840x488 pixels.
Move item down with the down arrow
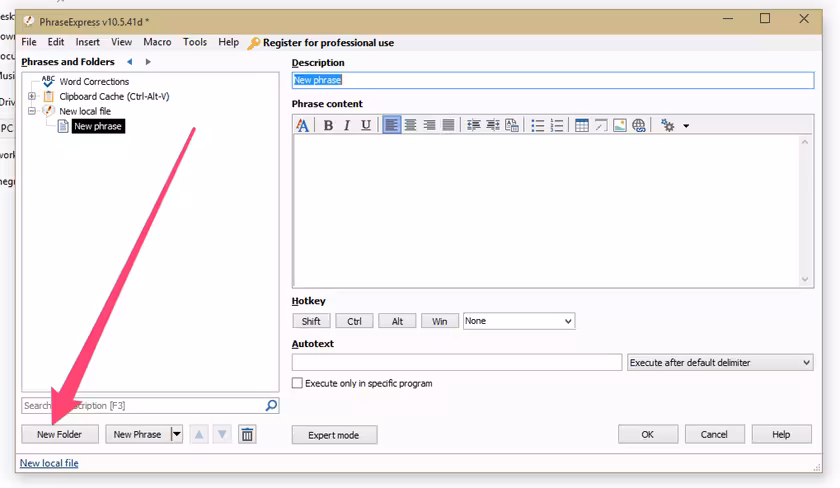[x=222, y=434]
